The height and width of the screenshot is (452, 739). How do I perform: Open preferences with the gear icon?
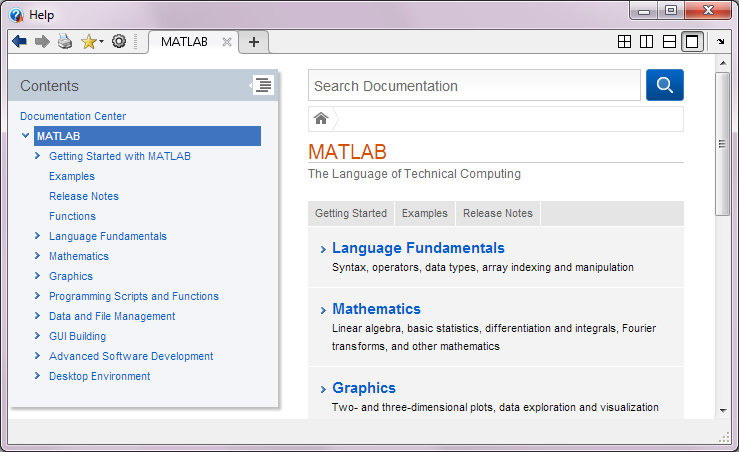(119, 41)
